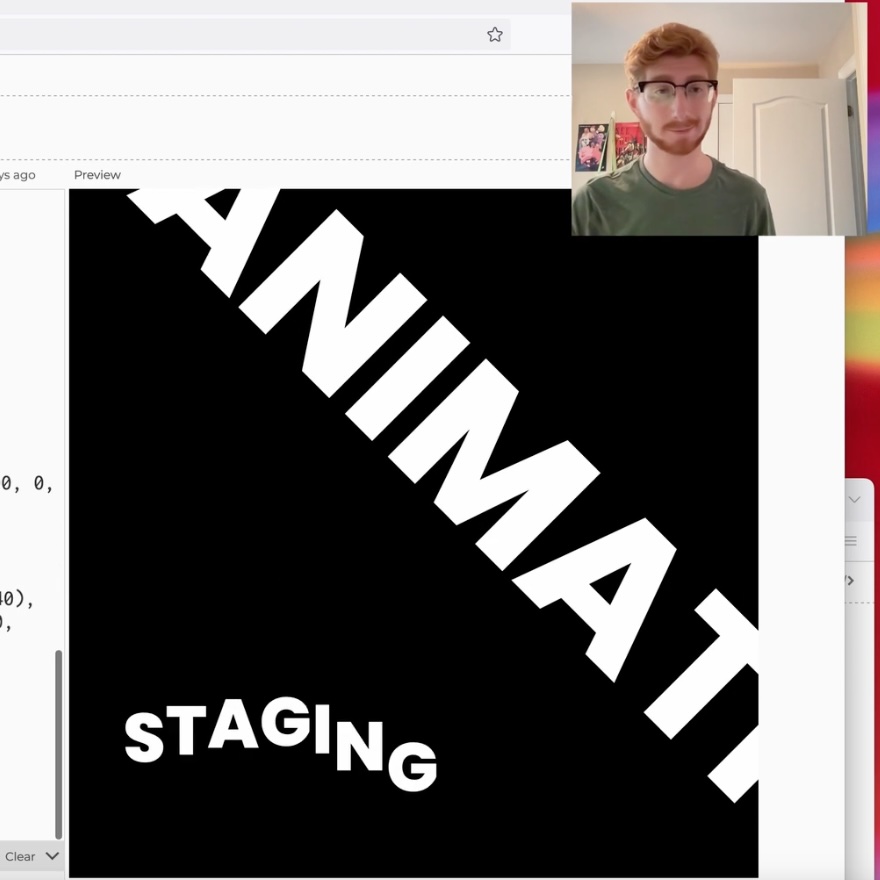Screen dimensions: 880x880
Task: Open the dropdown arrow beside the Clear button
Action: (52, 856)
